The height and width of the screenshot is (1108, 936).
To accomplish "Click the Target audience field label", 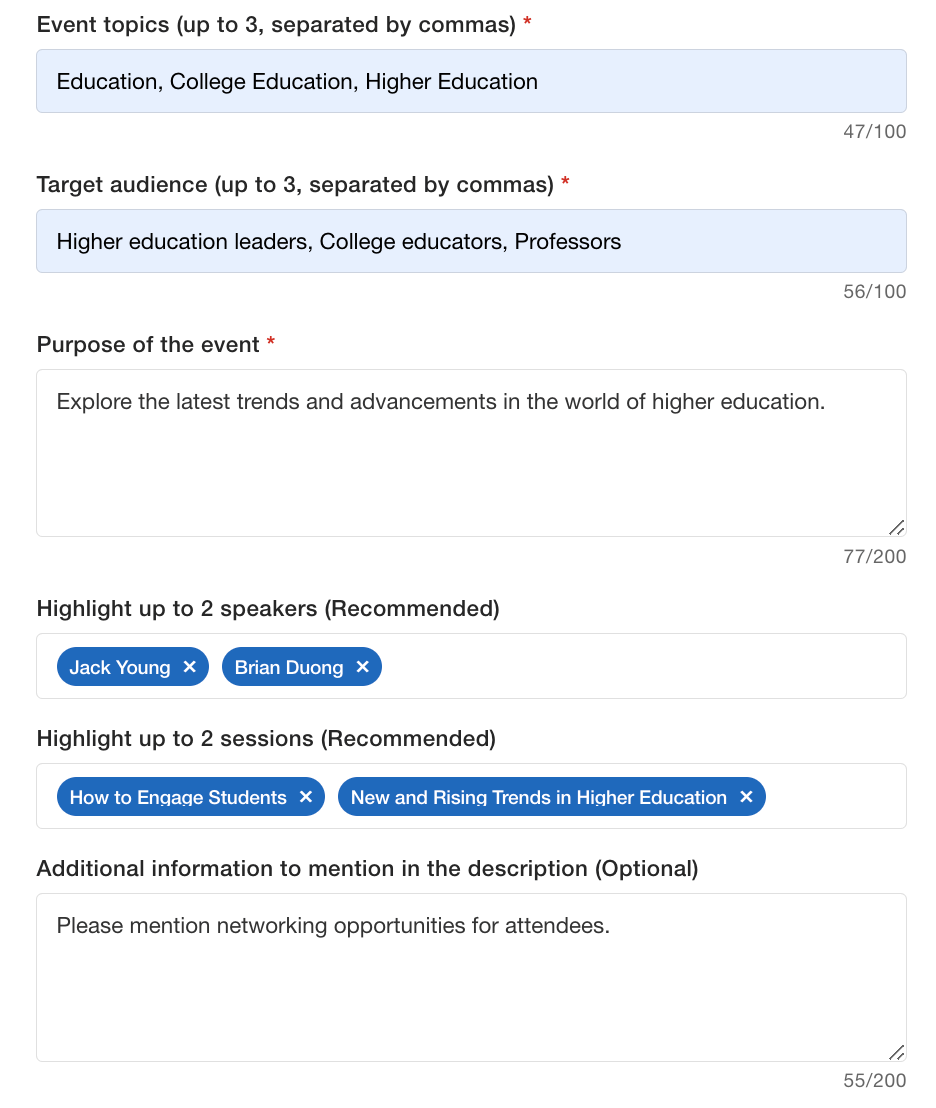I will (295, 185).
